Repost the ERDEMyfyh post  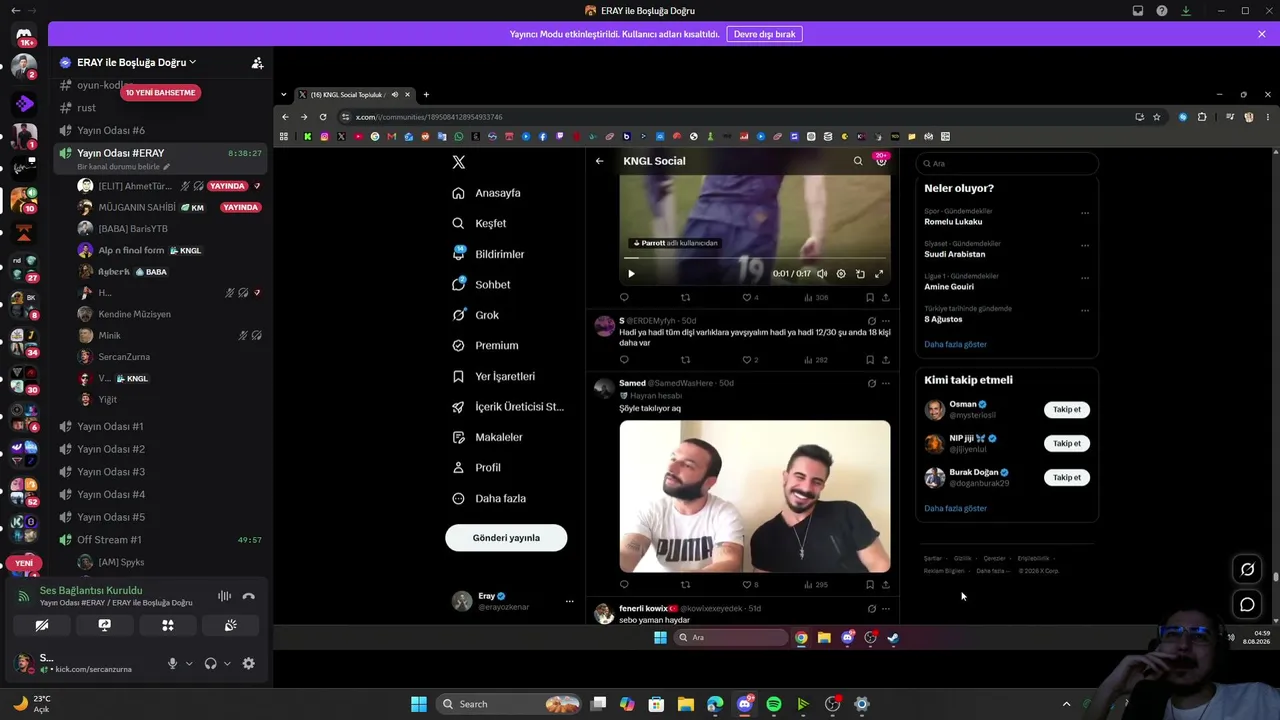pyautogui.click(x=685, y=360)
